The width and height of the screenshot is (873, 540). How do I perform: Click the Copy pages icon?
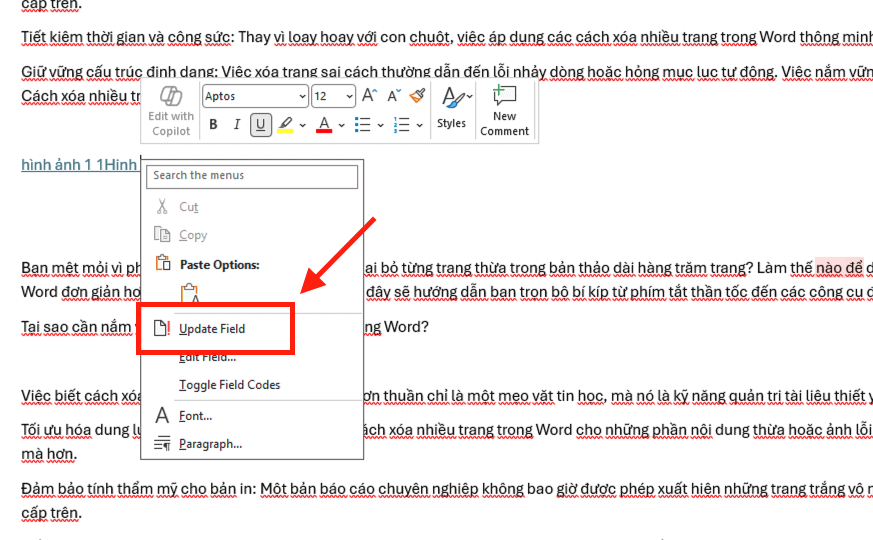pyautogui.click(x=162, y=234)
